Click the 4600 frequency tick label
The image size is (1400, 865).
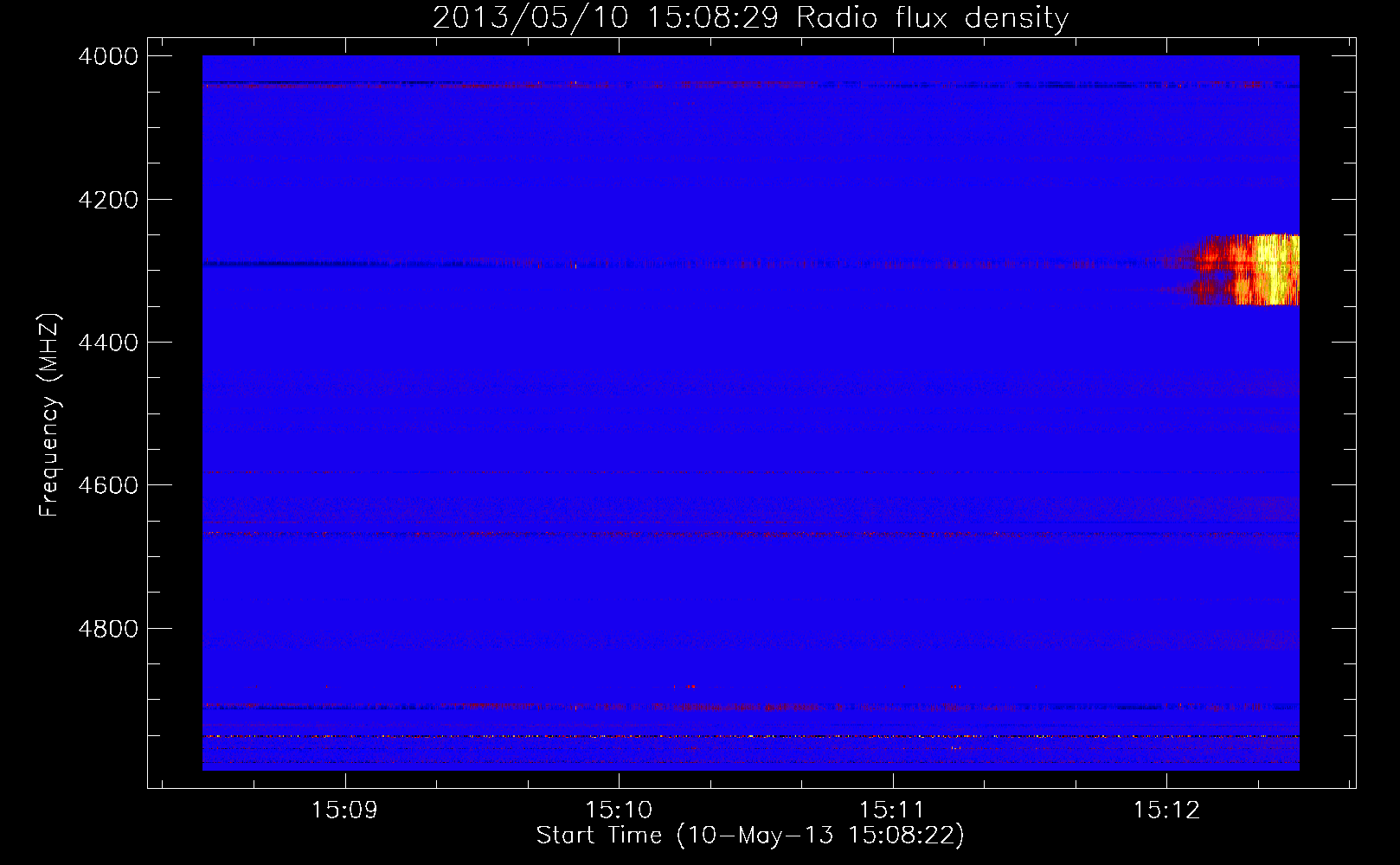pos(108,485)
